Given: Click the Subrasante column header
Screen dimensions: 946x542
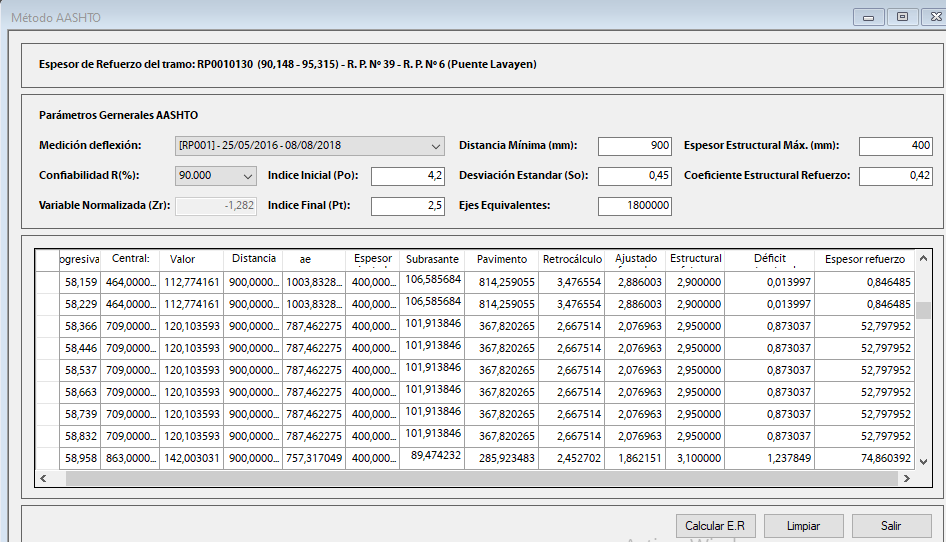Looking at the screenshot, I should click(432, 260).
